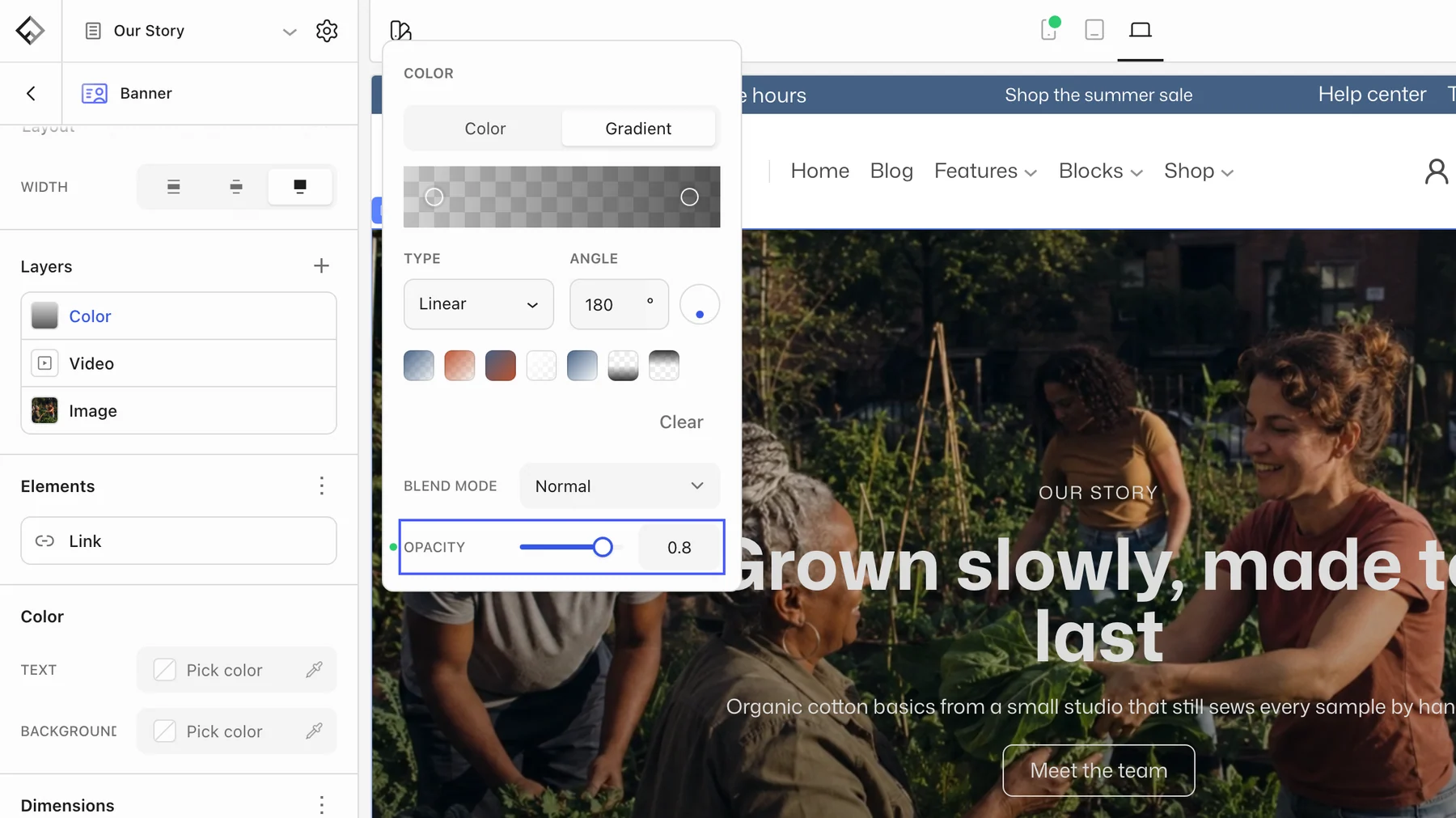
Task: Open the Blog nav link
Action: [891, 172]
